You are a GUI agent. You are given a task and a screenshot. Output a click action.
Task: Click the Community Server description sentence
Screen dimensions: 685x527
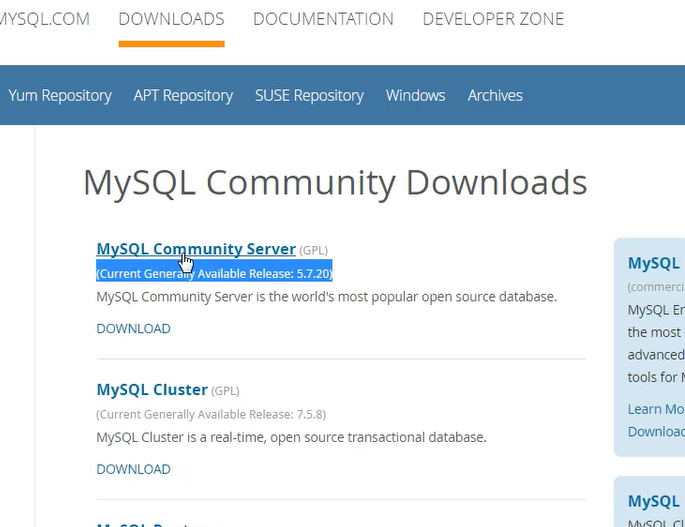pos(327,297)
